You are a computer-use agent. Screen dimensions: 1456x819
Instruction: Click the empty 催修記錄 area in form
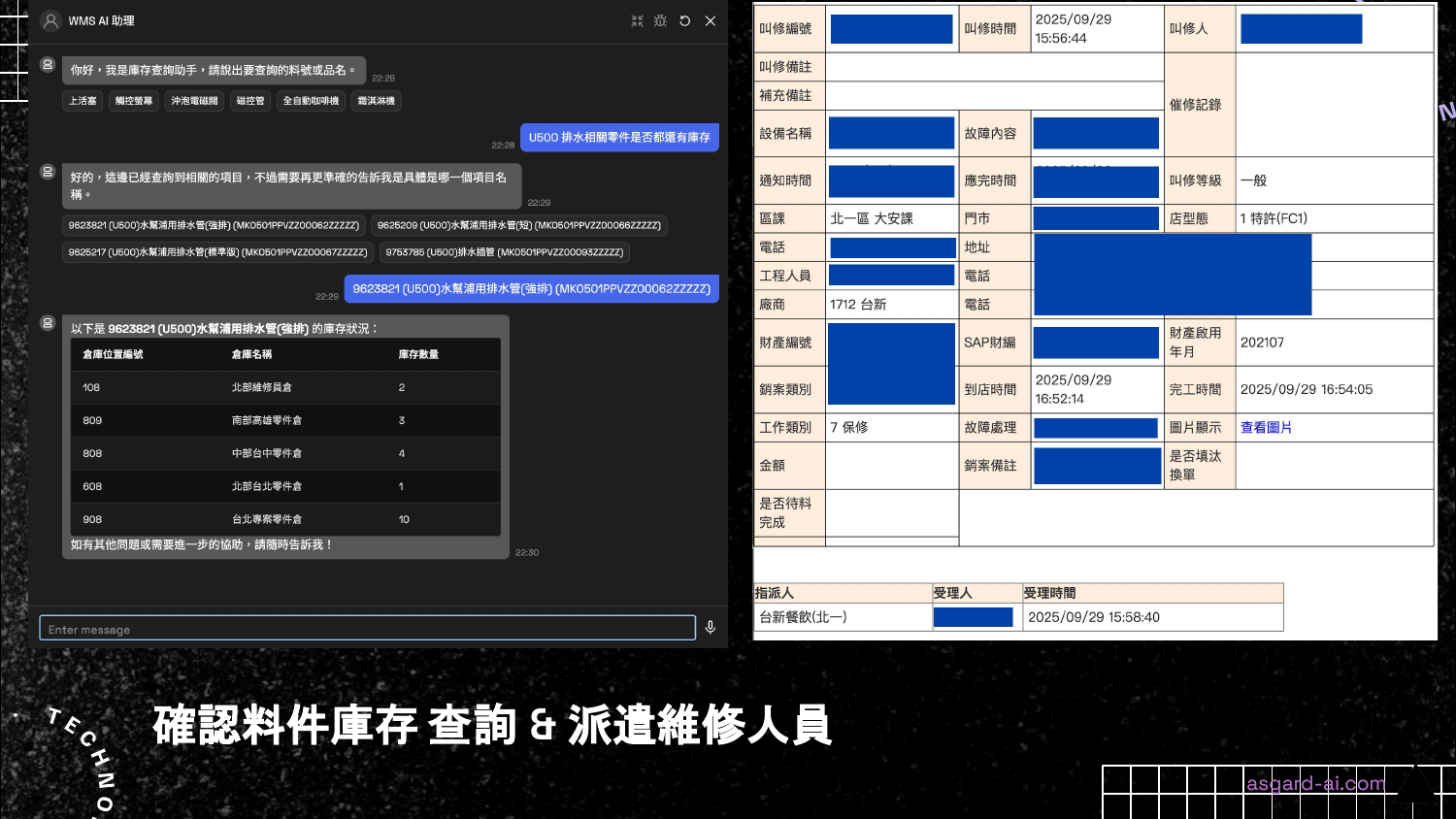click(x=1335, y=105)
